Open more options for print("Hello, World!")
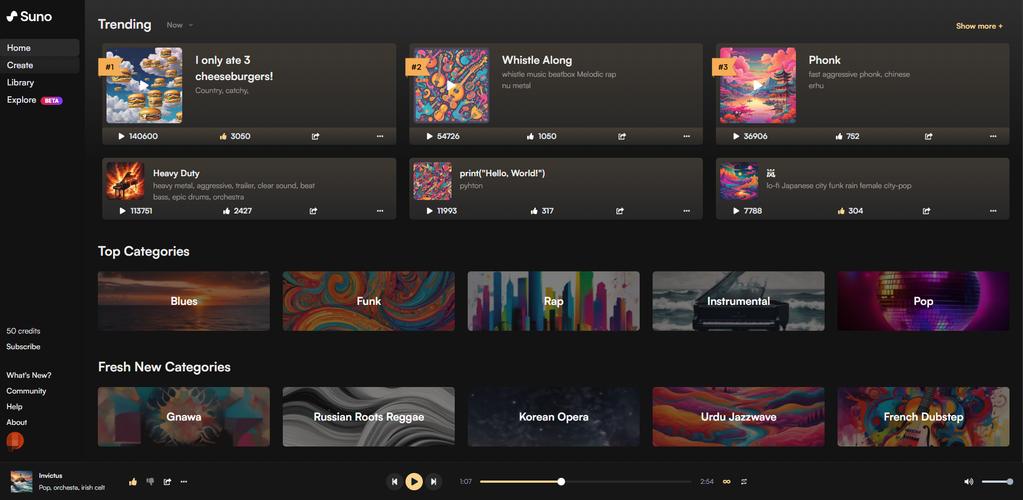1023x500 pixels. [686, 211]
